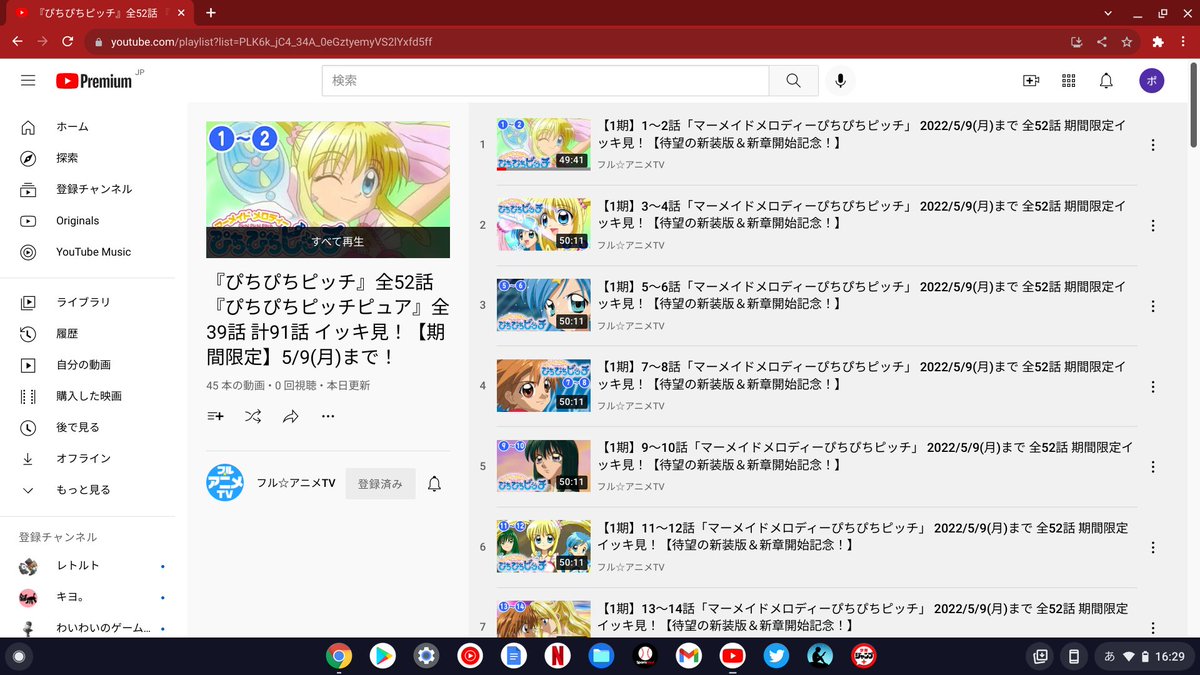Bookmark page with star icon

click(1127, 42)
